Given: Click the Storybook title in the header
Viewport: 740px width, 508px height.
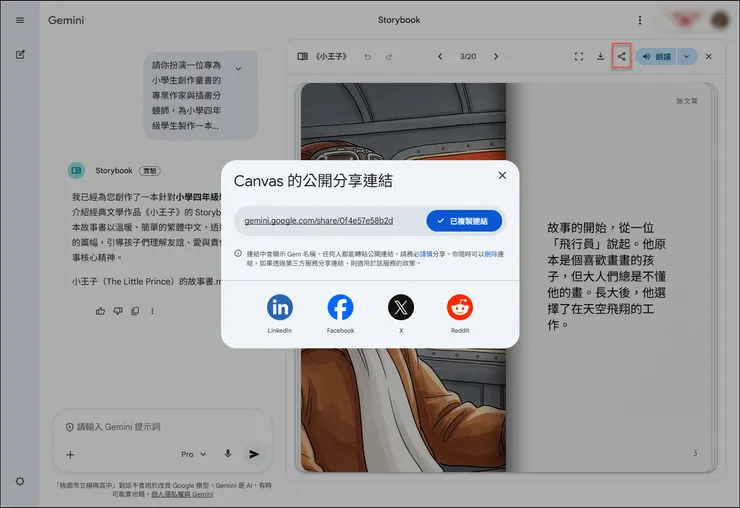Looking at the screenshot, I should click(399, 20).
